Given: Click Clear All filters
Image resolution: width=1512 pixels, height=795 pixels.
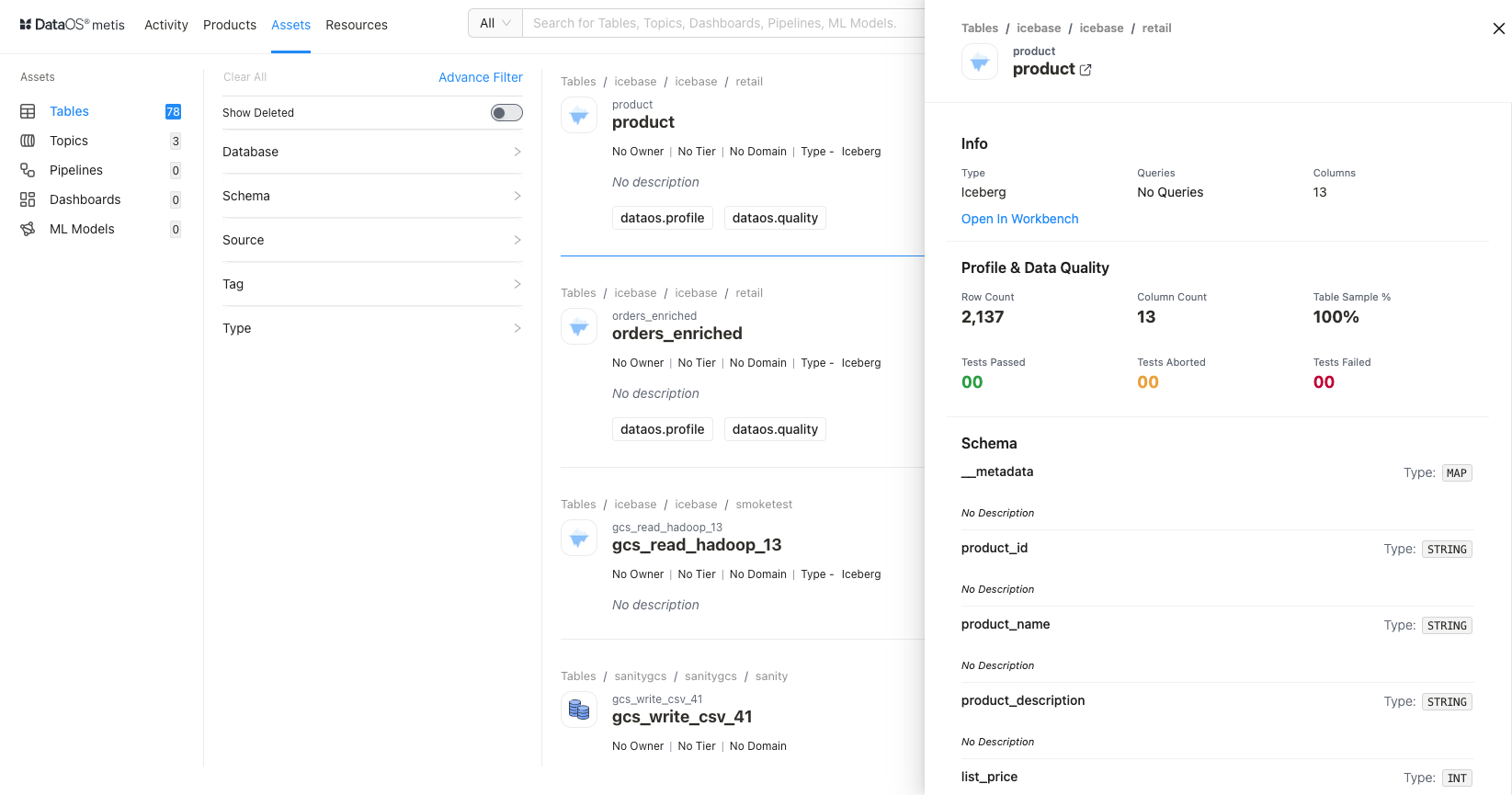Looking at the screenshot, I should (244, 77).
